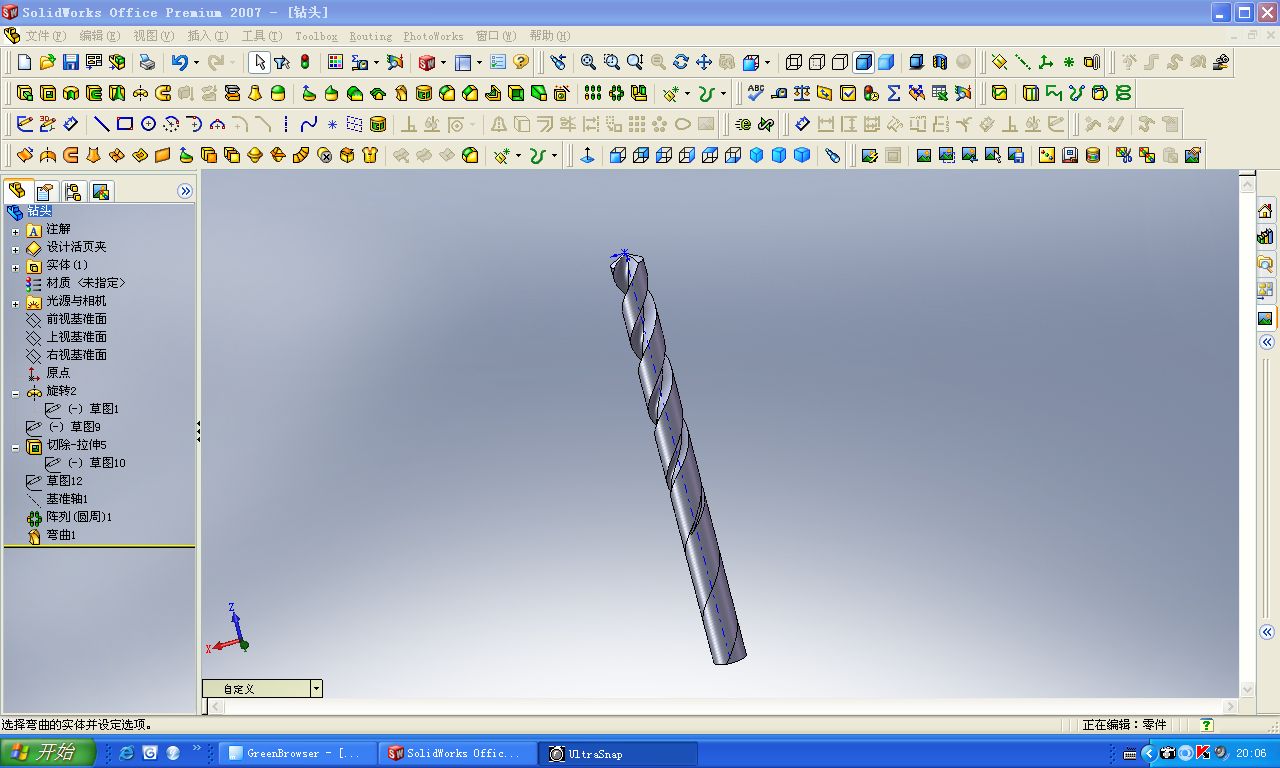Open Equations with the sigma icon
This screenshot has height=768, width=1280.
pos(894,93)
